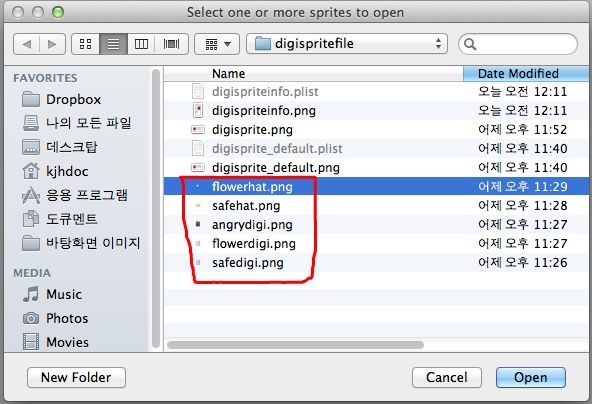The width and height of the screenshot is (592, 404).
Task: Switch to Cover Flow view
Action: pyautogui.click(x=171, y=44)
